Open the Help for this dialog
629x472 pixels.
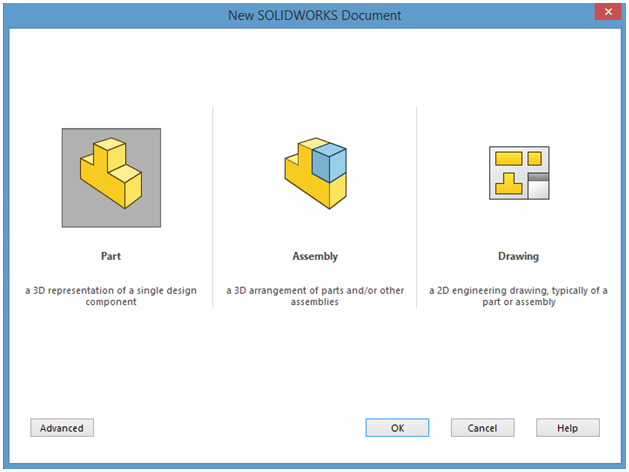[x=567, y=428]
